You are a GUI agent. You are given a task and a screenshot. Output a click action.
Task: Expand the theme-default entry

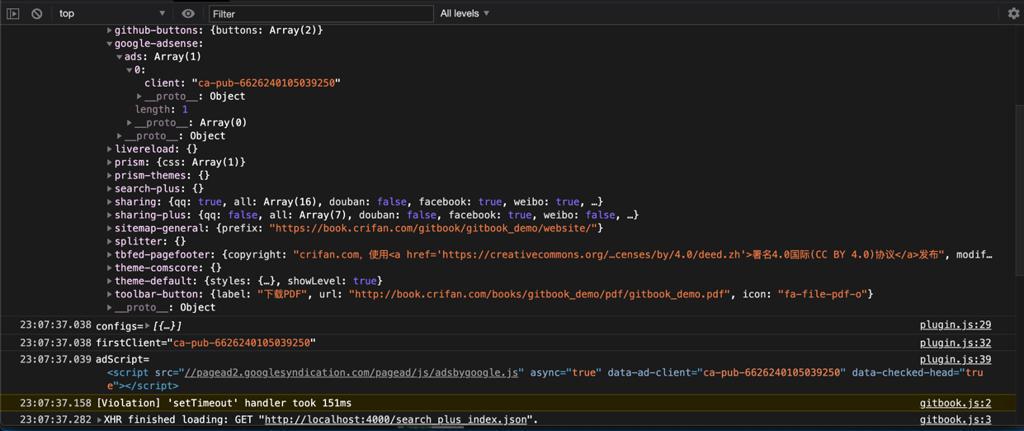(x=110, y=281)
